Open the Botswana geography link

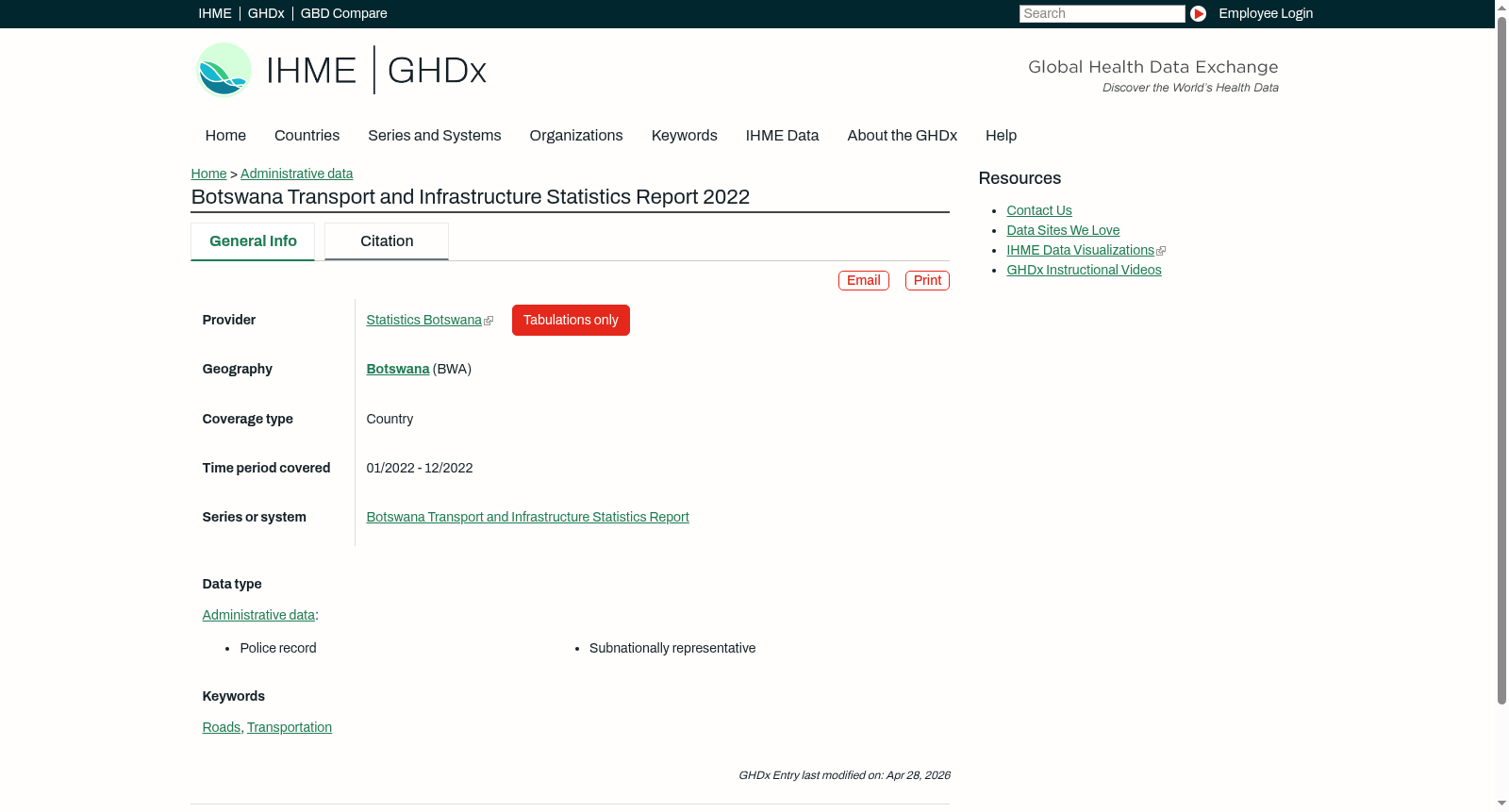click(x=397, y=369)
